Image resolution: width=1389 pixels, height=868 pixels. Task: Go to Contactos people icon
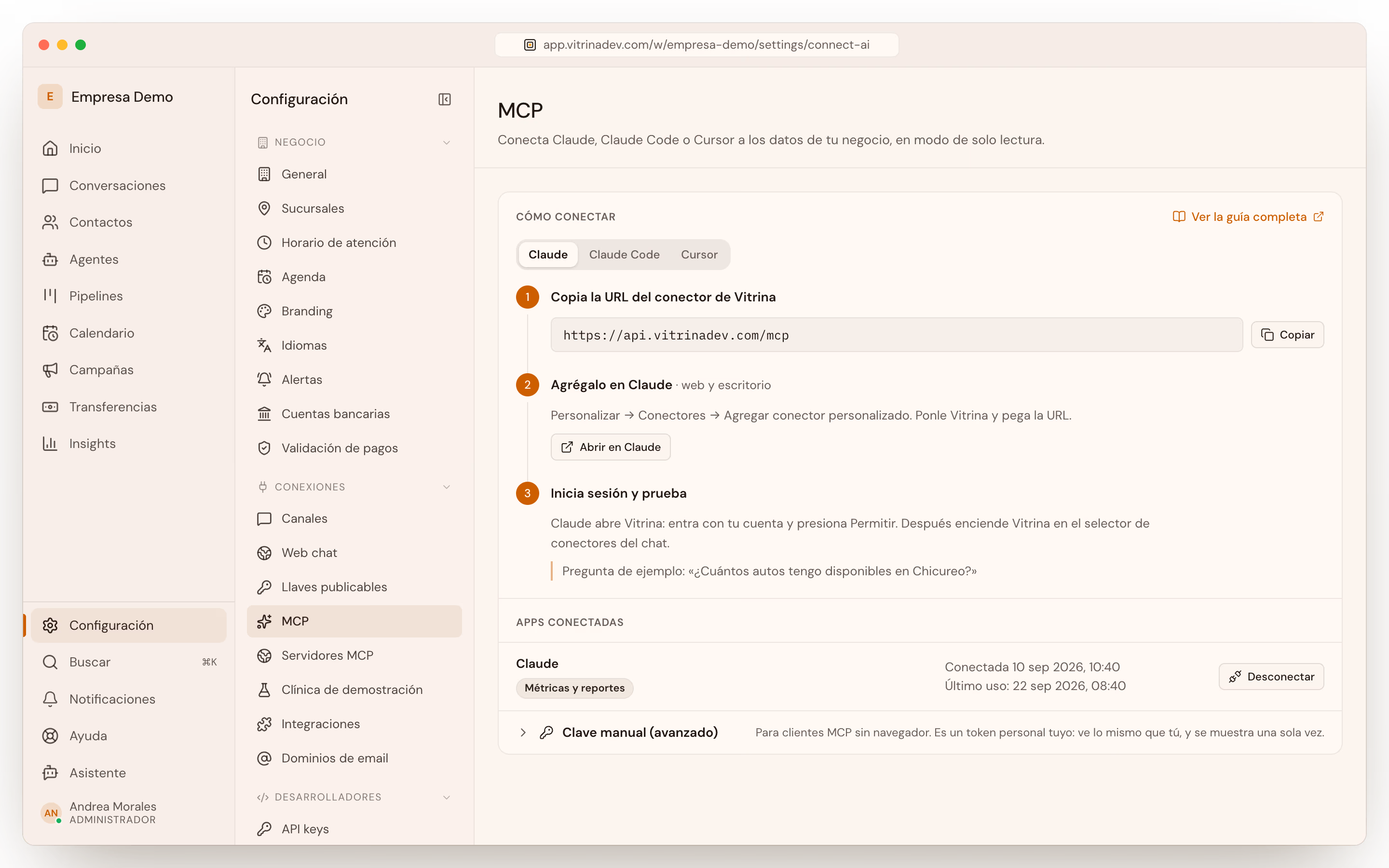(x=50, y=222)
